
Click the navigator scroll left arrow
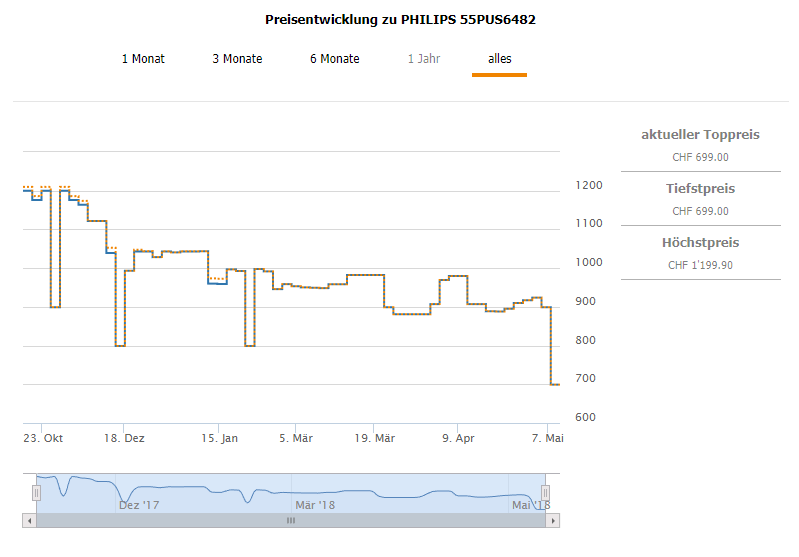(x=29, y=520)
